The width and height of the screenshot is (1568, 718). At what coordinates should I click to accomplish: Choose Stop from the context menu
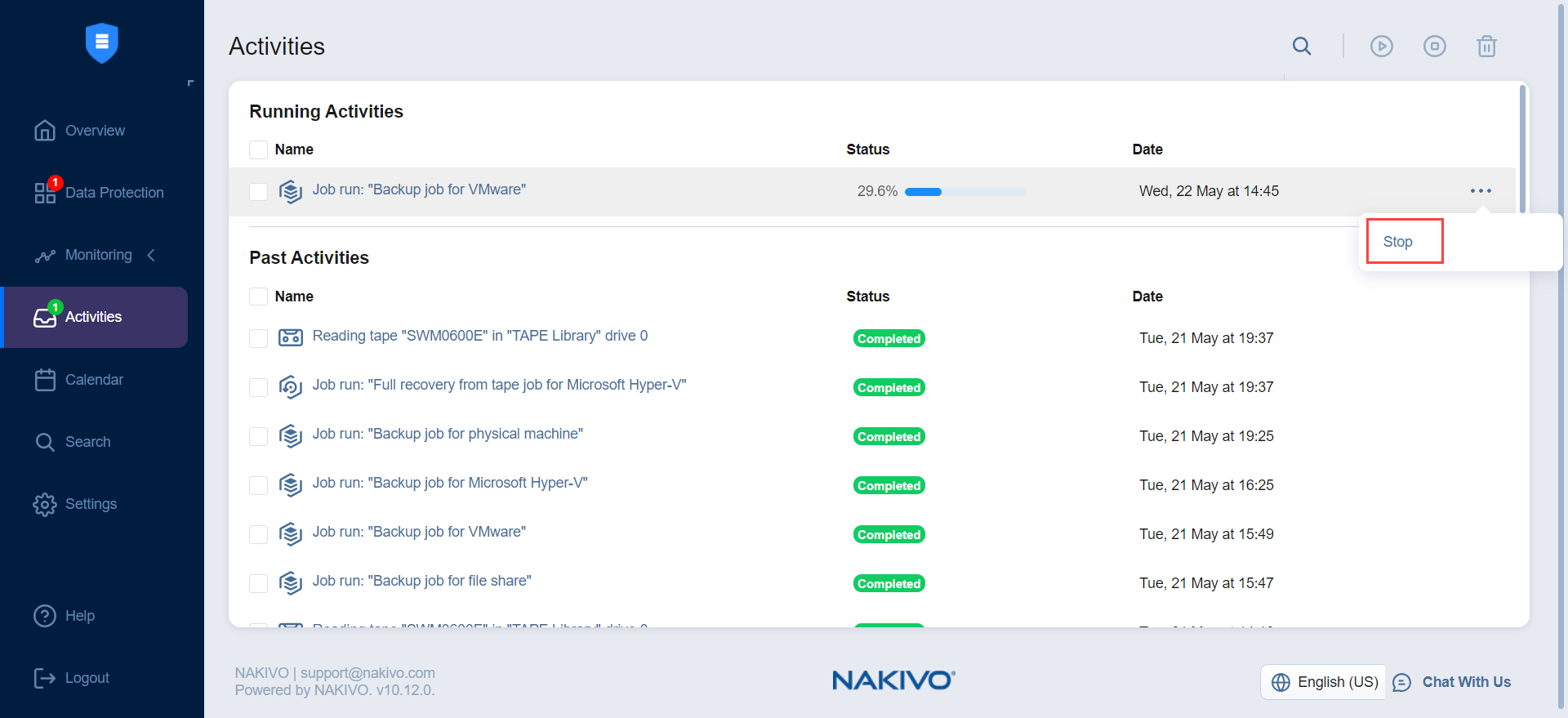[x=1398, y=242]
